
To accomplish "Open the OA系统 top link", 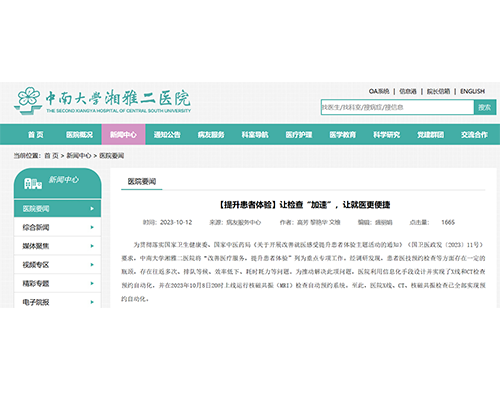I will pyautogui.click(x=379, y=91).
